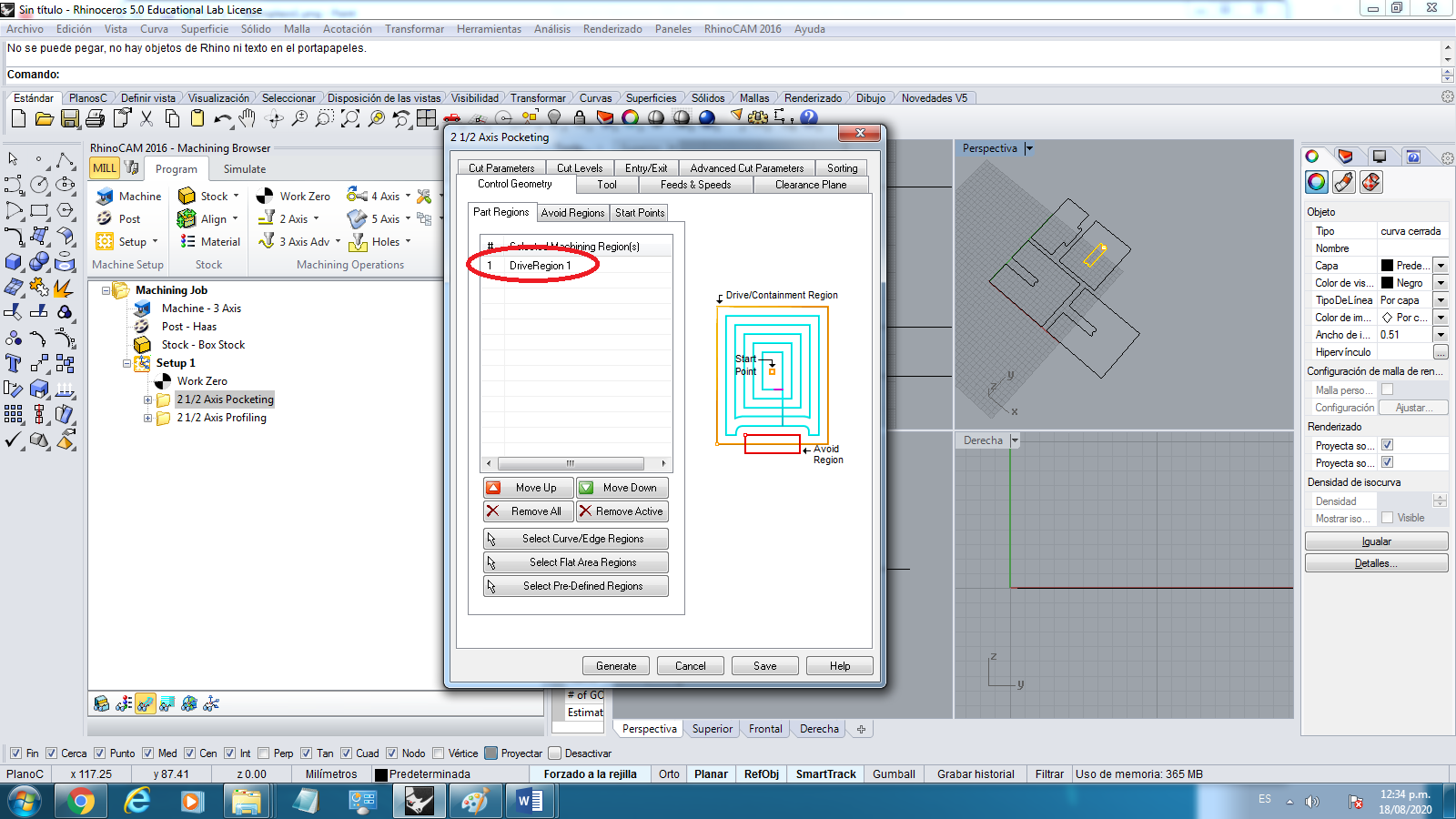The height and width of the screenshot is (819, 1456).
Task: Enable the Vértice object snap checkbox
Action: point(439,753)
